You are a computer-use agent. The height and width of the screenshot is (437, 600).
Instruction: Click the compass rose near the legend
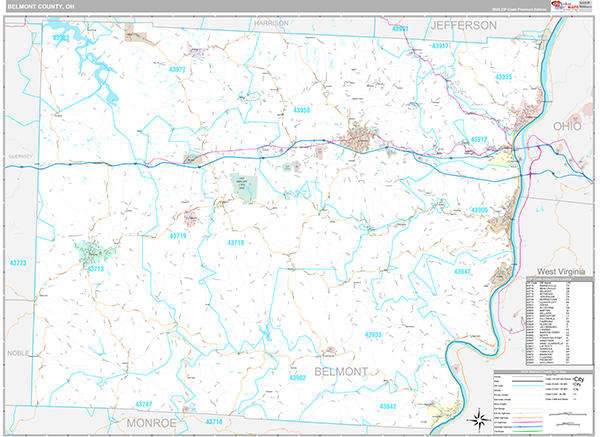[x=478, y=417]
